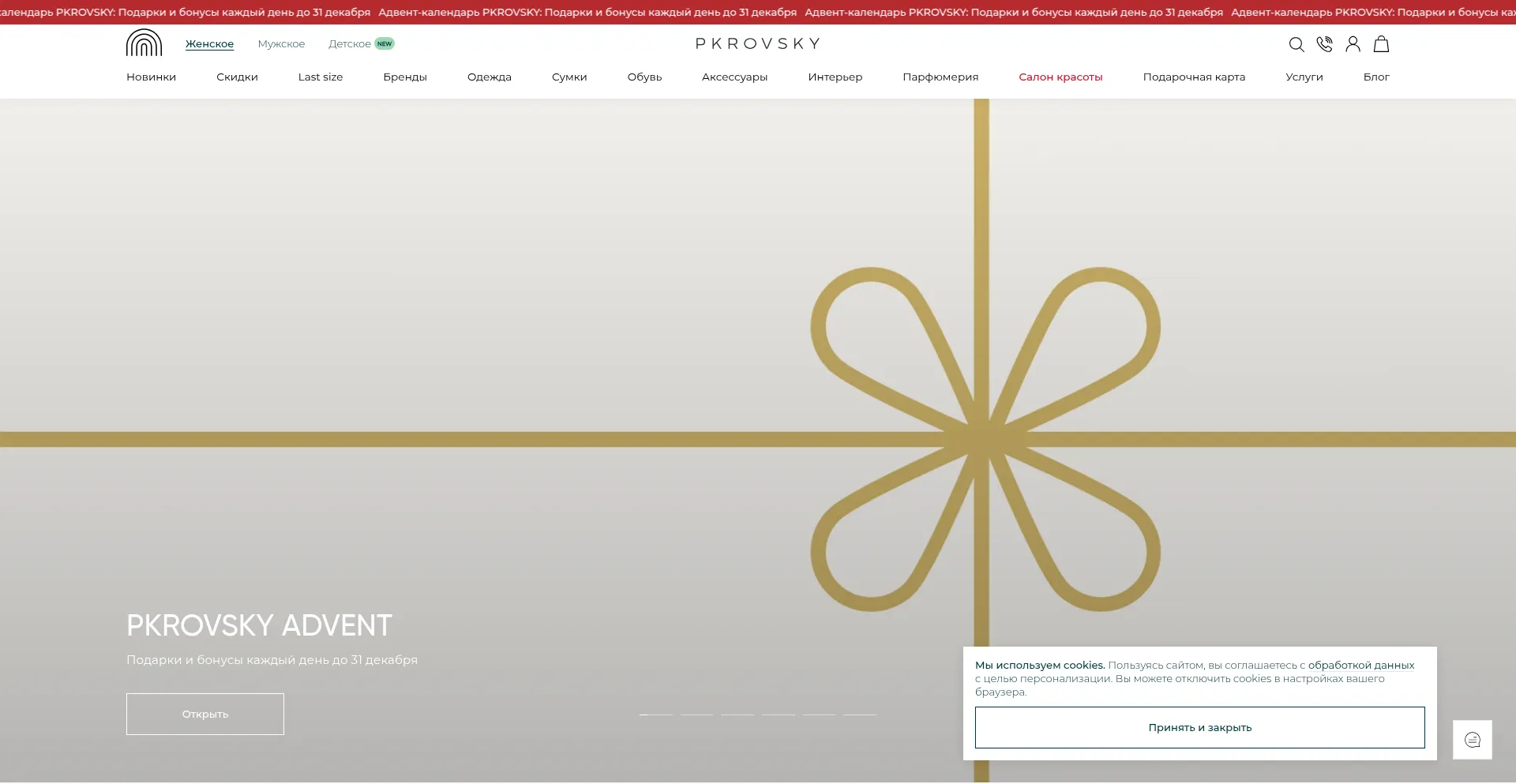1516x784 pixels.
Task: Open the user account icon
Action: pyautogui.click(x=1353, y=44)
